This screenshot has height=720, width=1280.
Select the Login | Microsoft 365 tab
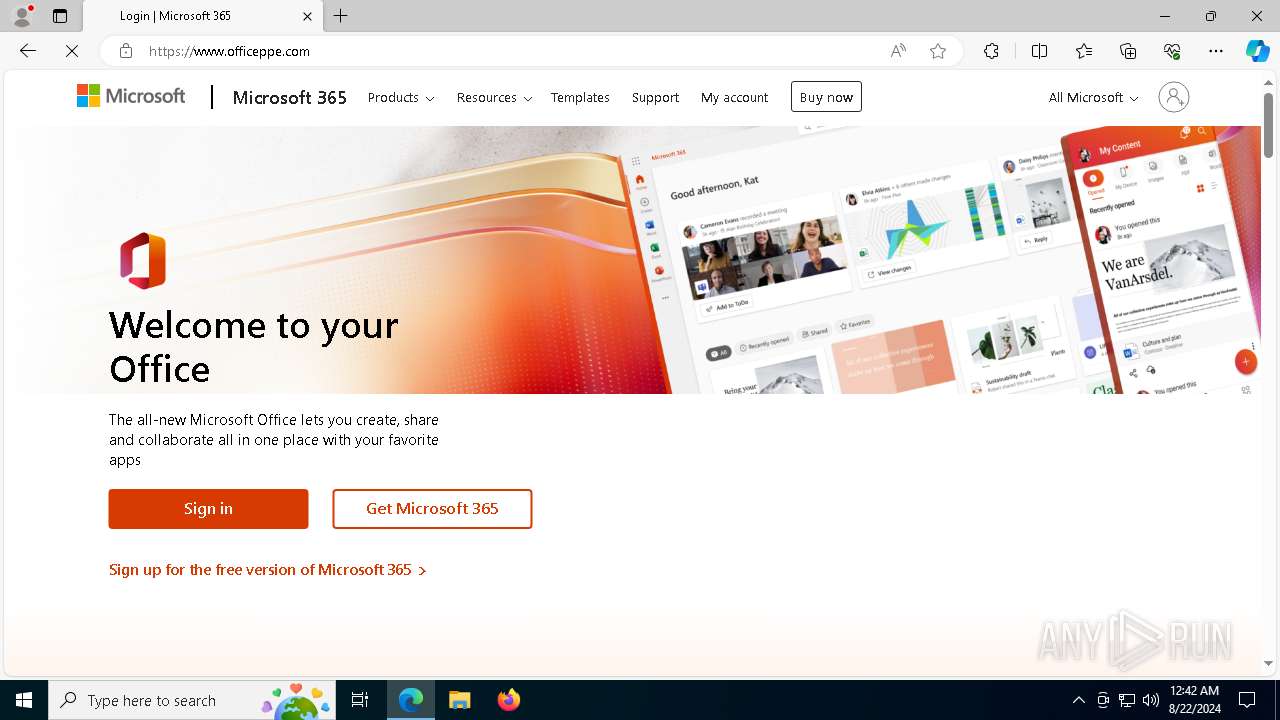click(203, 16)
